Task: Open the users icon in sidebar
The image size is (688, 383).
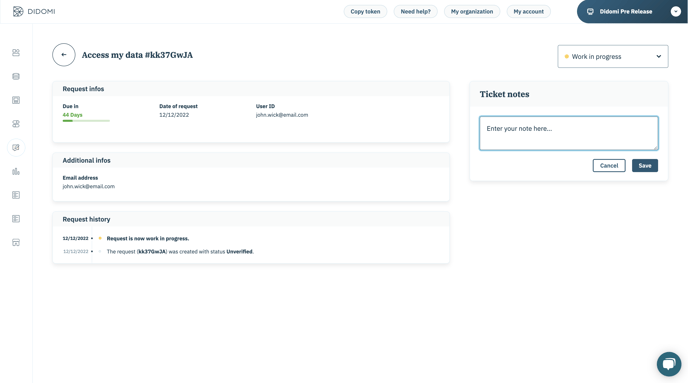Action: click(16, 53)
